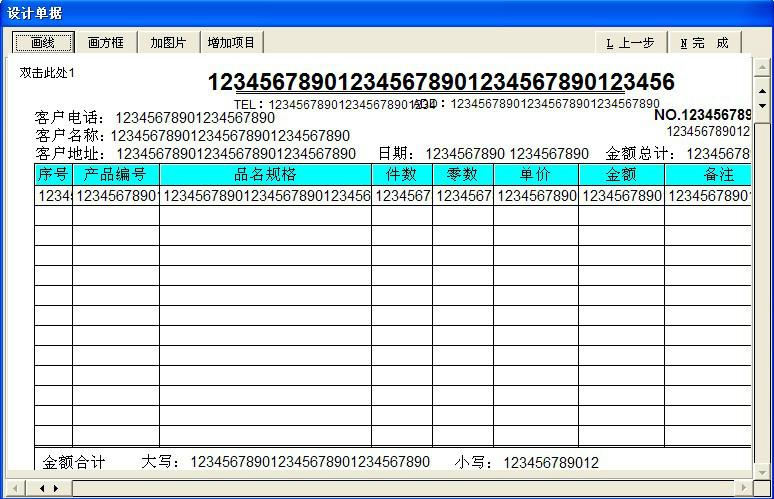The image size is (774, 499).
Task: Click the horizontal scrollbar right arrow
Action: 743,488
